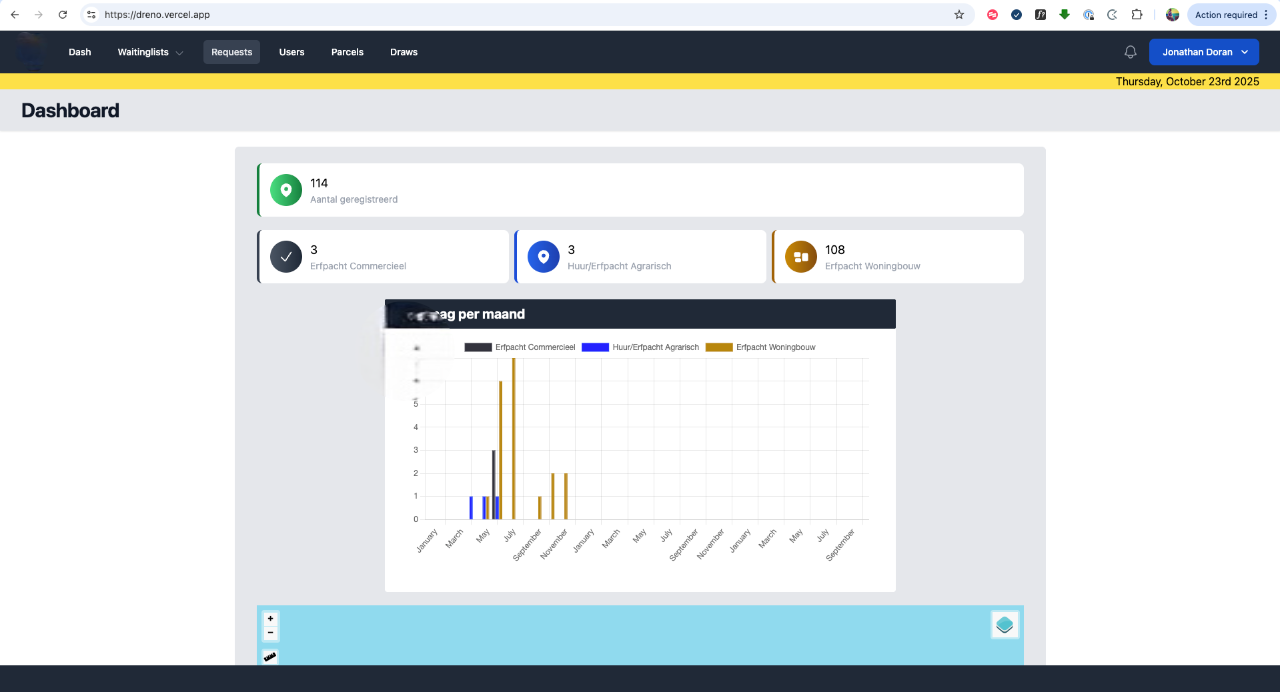1280x692 pixels.
Task: Click the font finder f? extension
Action: tap(1040, 15)
